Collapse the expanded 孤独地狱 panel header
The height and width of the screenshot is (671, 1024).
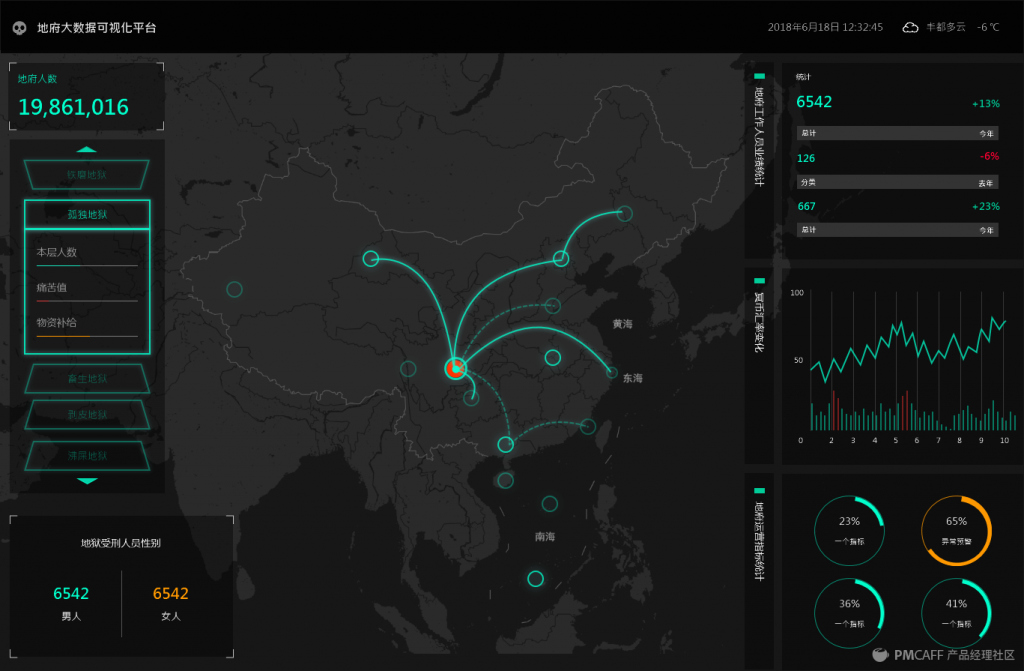click(87, 214)
